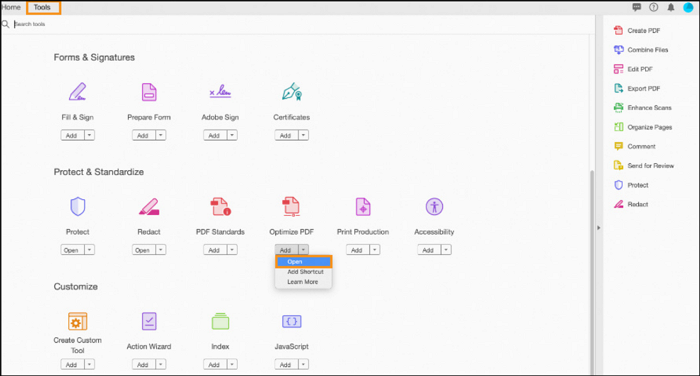
Task: Expand the Adobe Sign dropdown arrow
Action: pyautogui.click(x=232, y=135)
